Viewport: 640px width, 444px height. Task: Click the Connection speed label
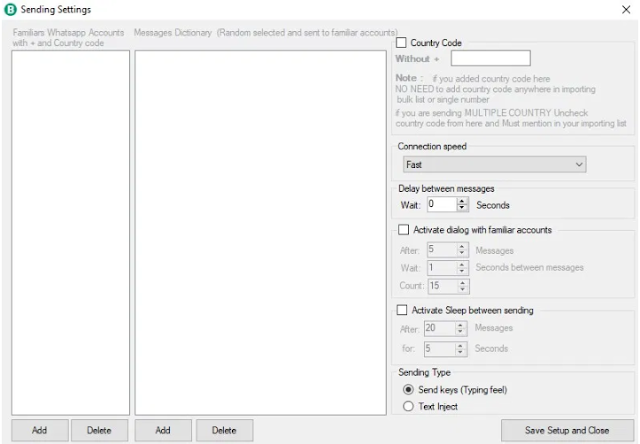[x=432, y=147]
